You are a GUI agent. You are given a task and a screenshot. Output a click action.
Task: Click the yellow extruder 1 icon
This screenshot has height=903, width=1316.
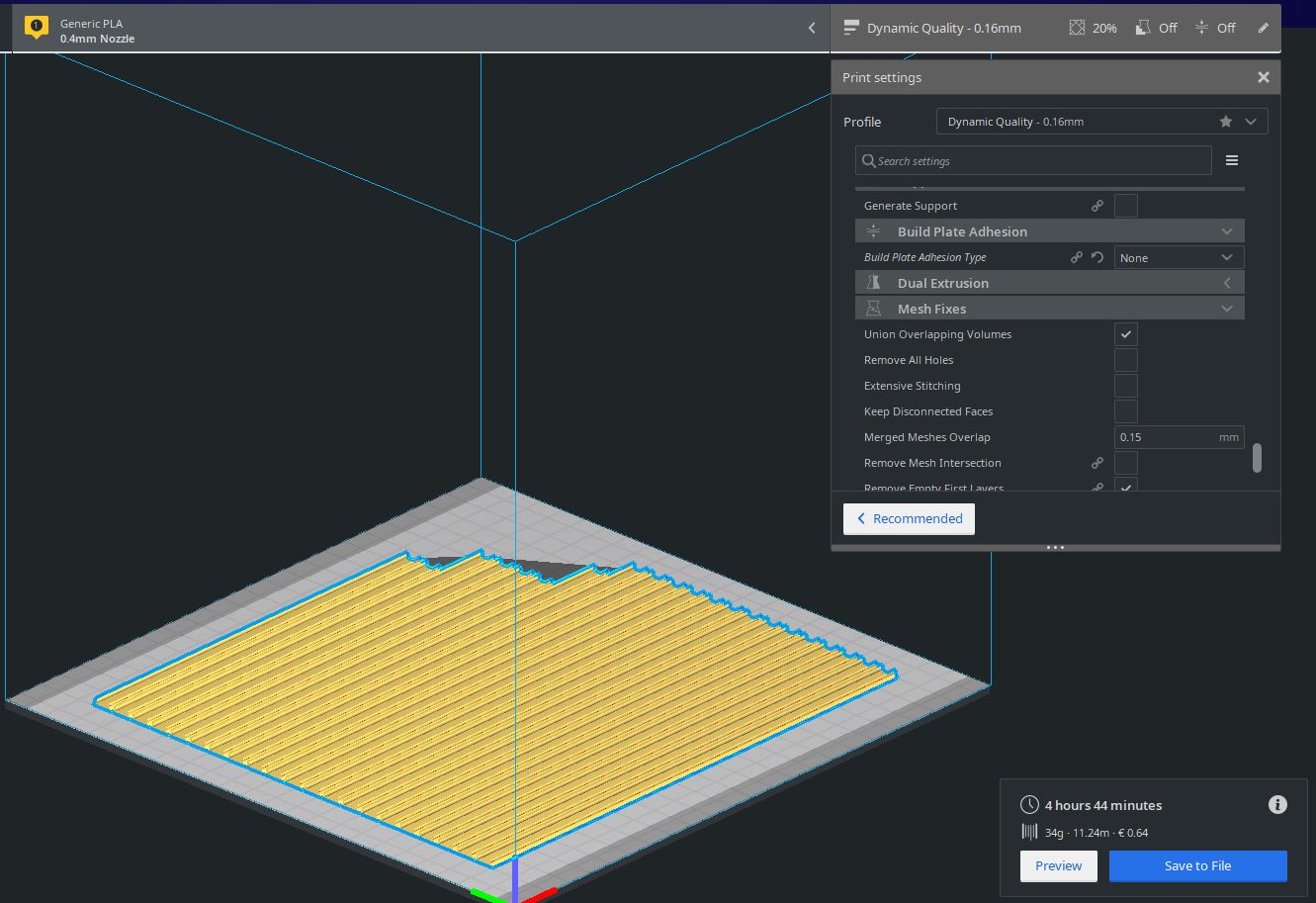tap(37, 28)
